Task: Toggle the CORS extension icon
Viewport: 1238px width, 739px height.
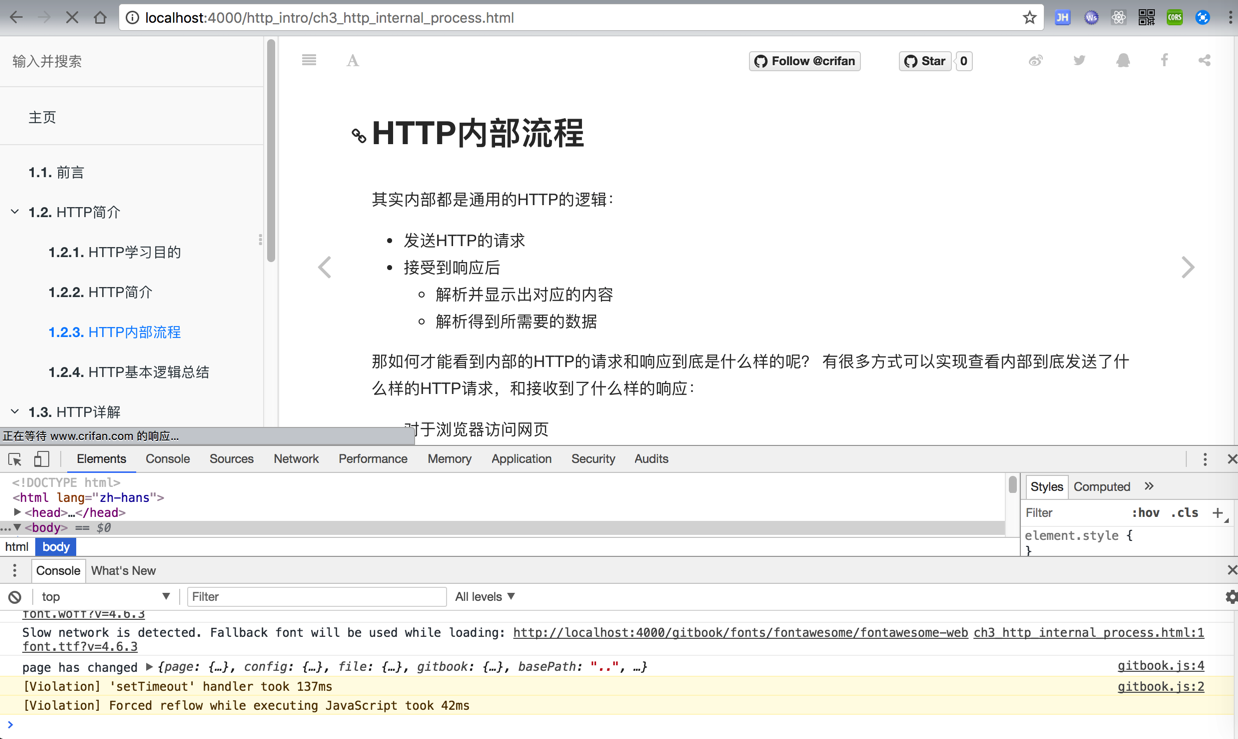Action: pos(1175,18)
